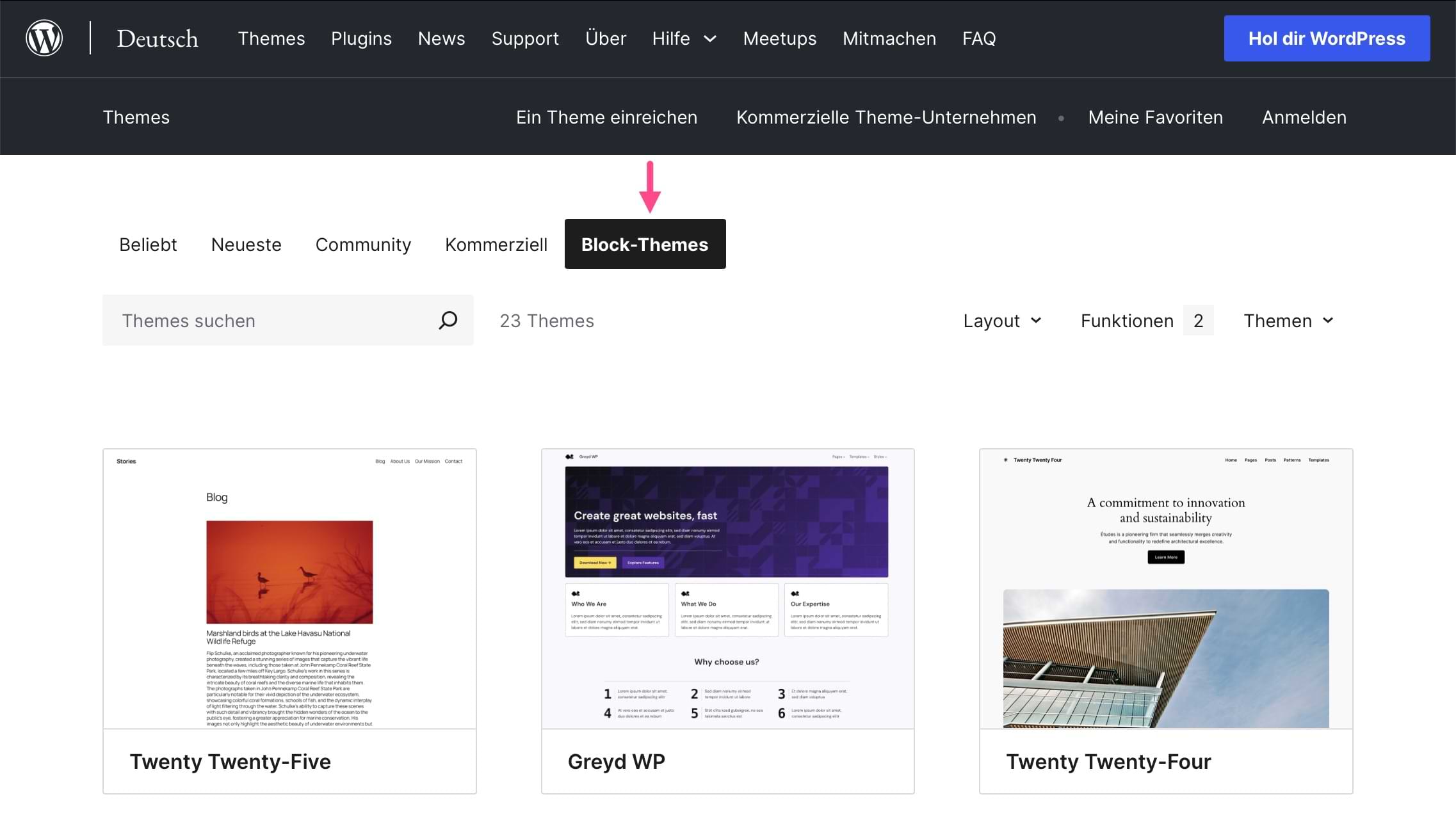Screen dimensions: 1456x831
Task: Open Plugins in the top menu
Action: point(361,38)
